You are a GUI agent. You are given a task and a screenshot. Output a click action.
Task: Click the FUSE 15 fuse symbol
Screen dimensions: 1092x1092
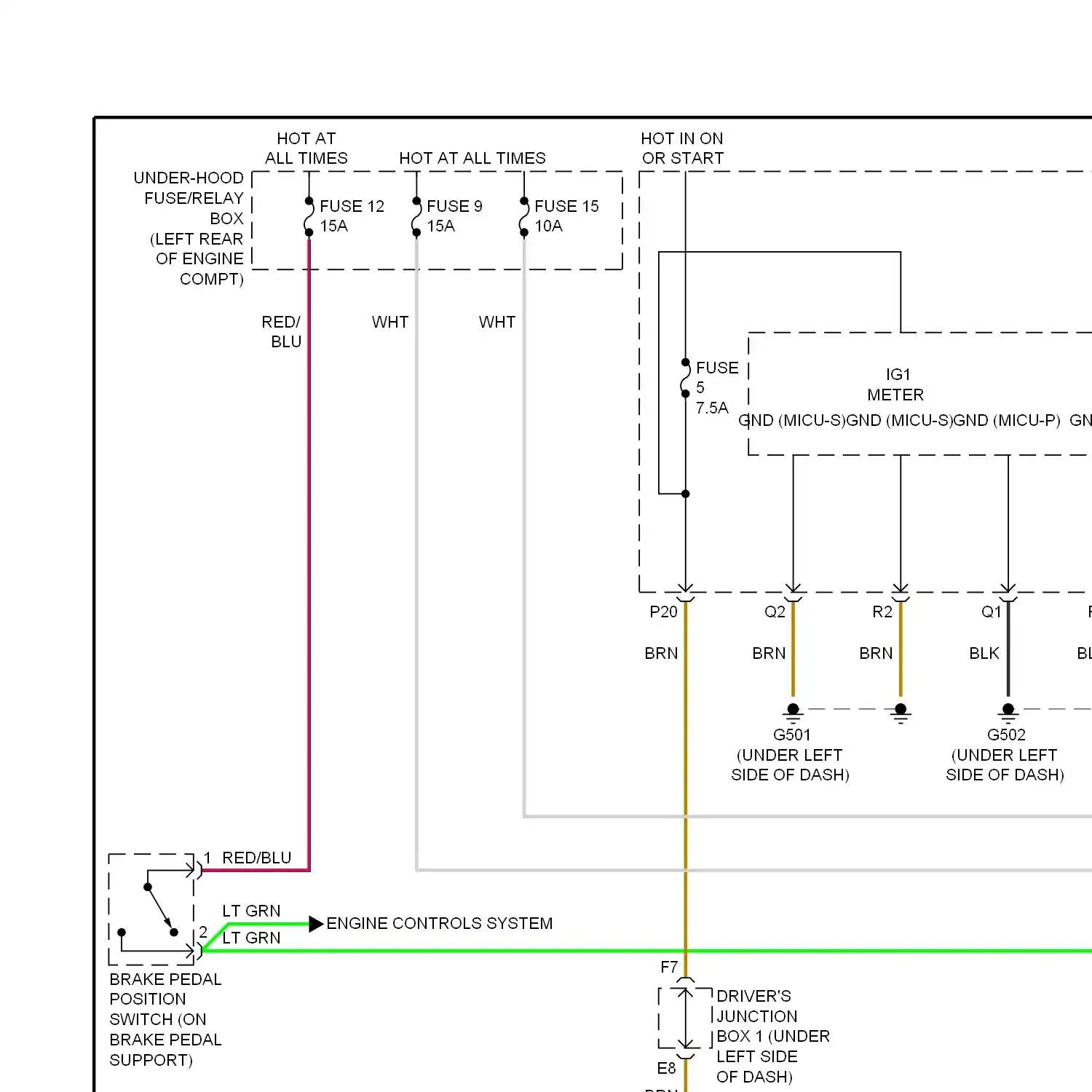tap(524, 216)
